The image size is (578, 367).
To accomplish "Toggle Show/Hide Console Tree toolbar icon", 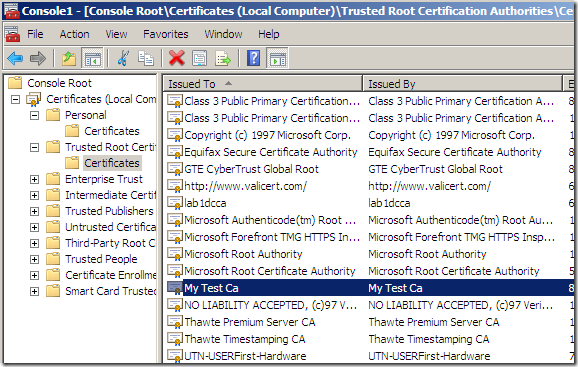I will click(x=92, y=58).
